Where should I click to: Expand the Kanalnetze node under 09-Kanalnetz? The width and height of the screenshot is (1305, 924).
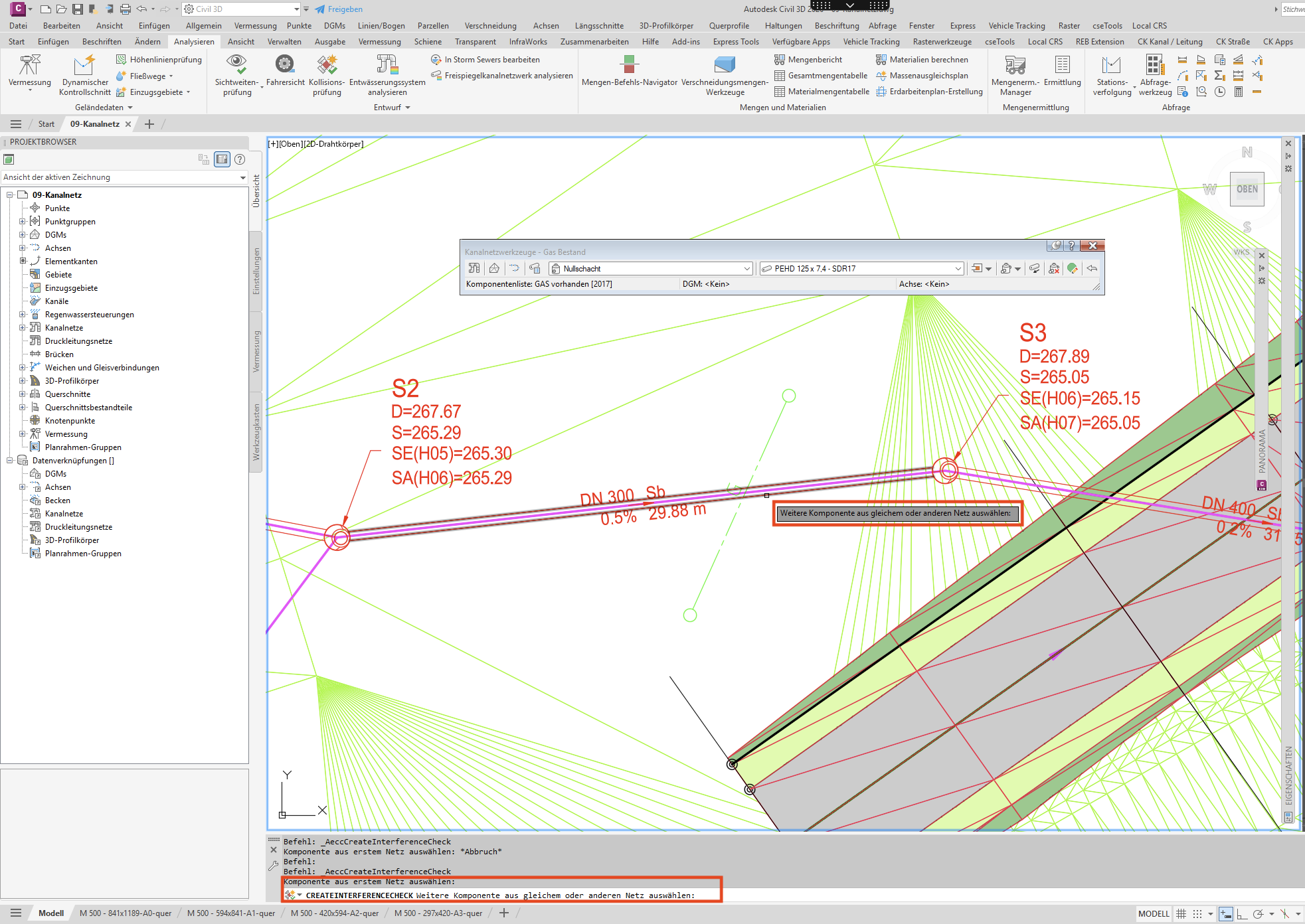click(23, 327)
